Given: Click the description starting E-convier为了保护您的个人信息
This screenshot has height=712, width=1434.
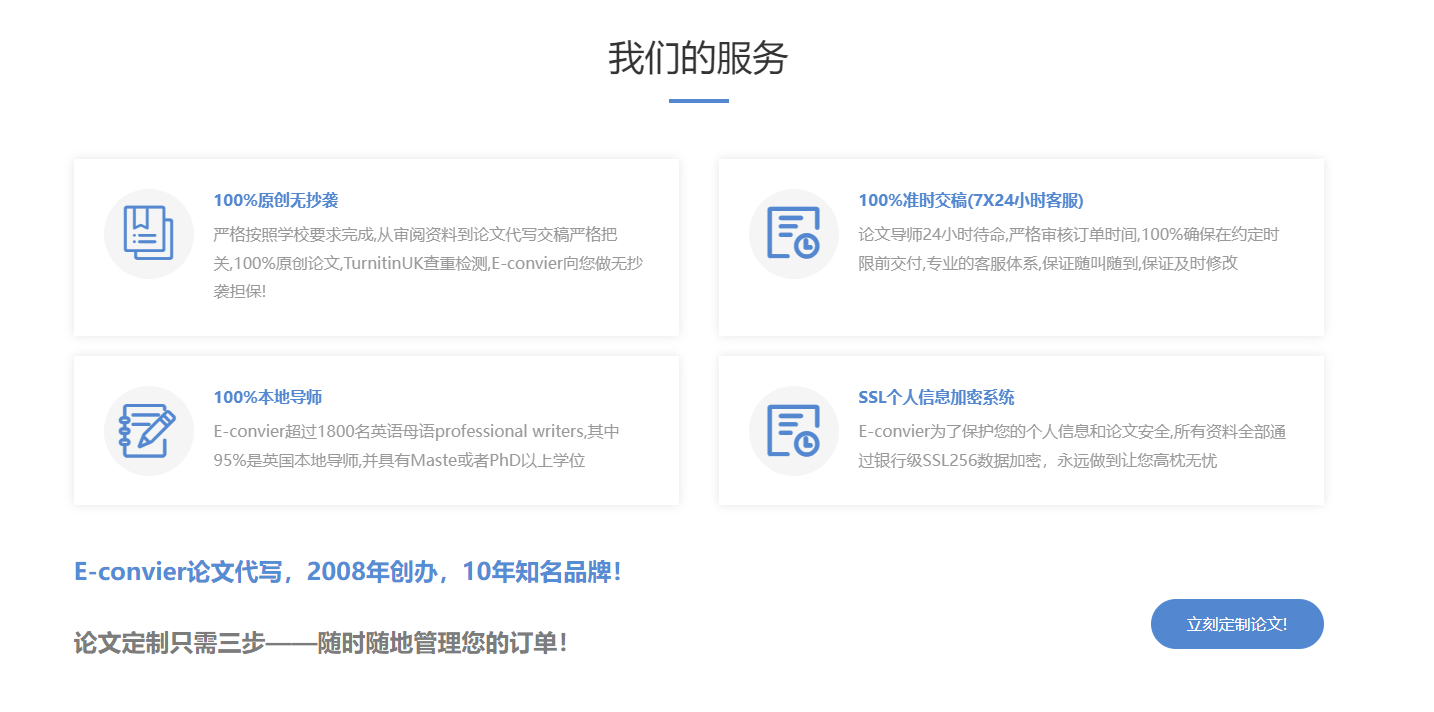Looking at the screenshot, I should pos(1071,446).
